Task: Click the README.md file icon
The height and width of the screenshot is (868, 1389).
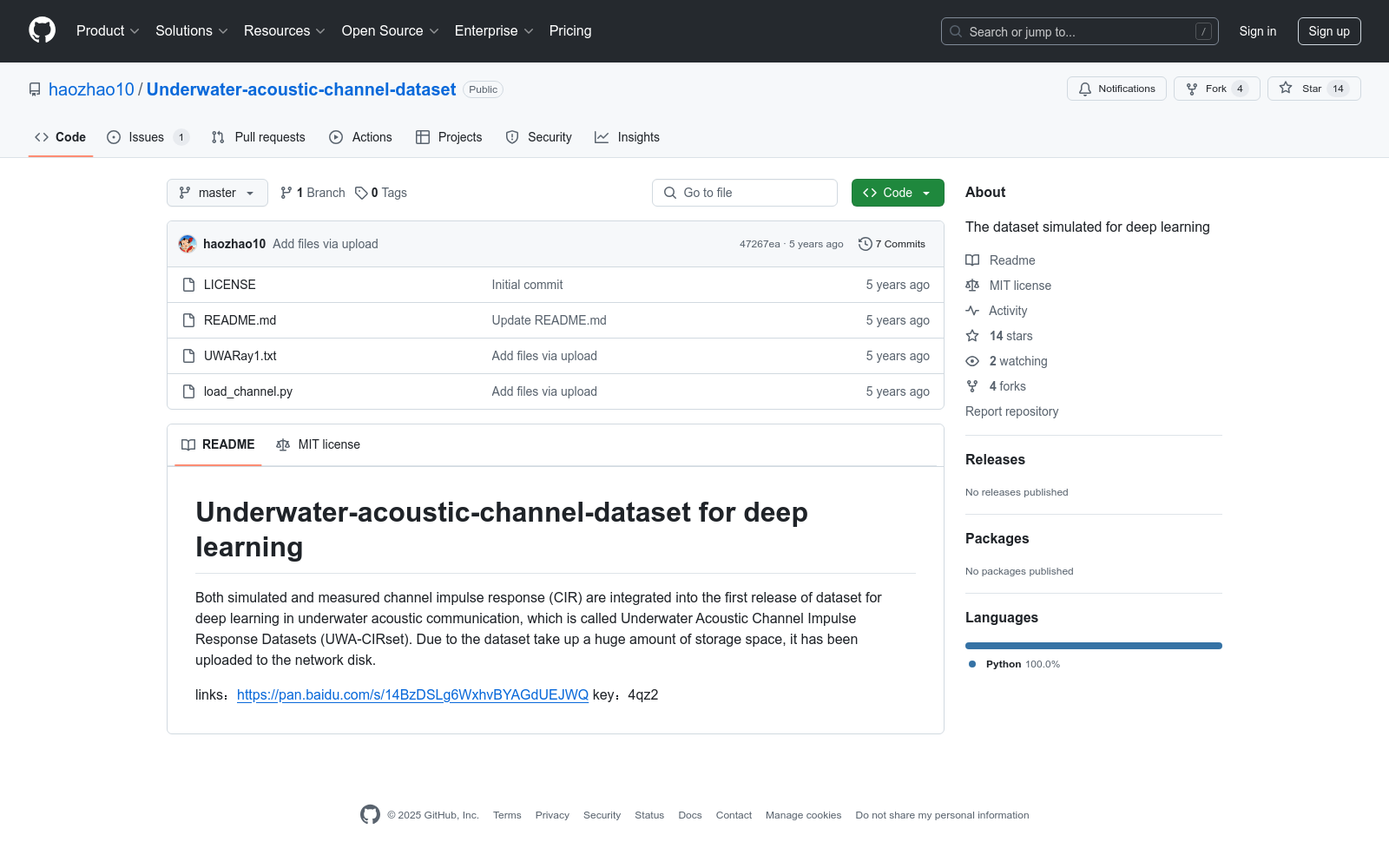Action: [x=188, y=320]
